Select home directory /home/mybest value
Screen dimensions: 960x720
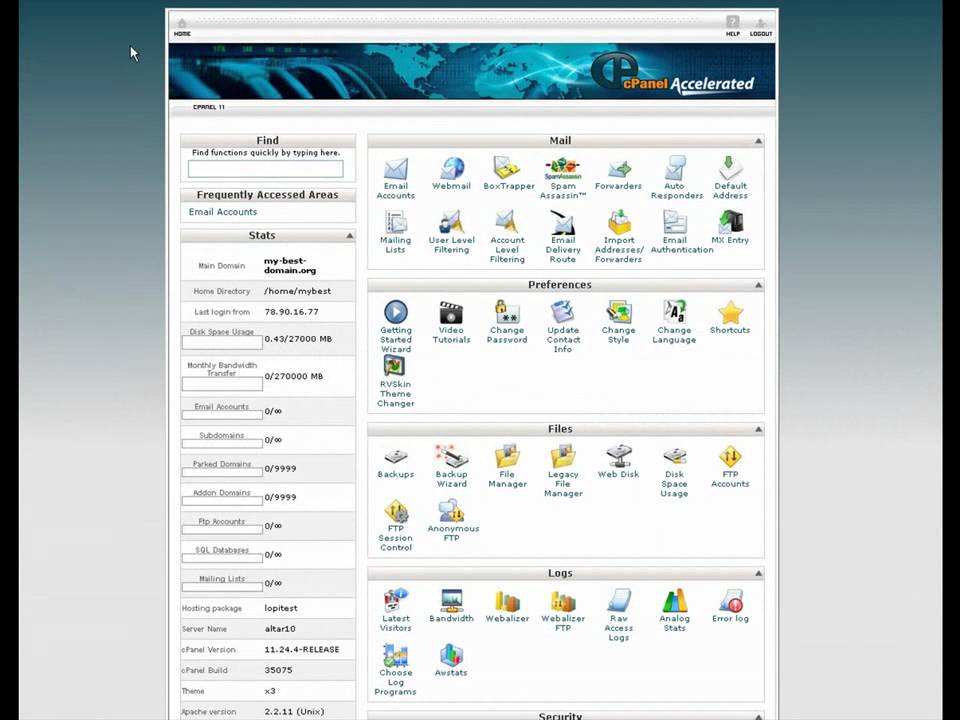298,291
